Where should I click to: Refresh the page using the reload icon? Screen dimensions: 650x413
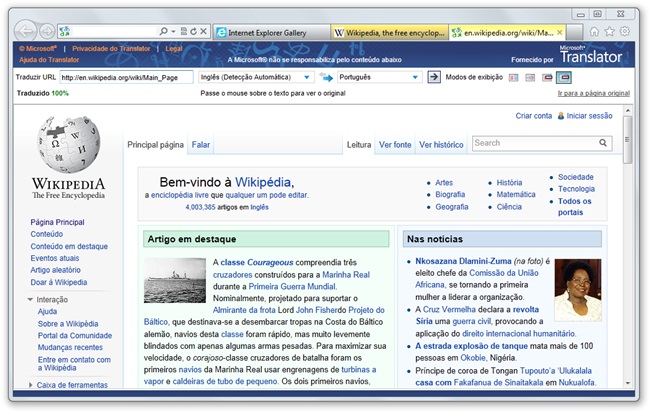[193, 31]
